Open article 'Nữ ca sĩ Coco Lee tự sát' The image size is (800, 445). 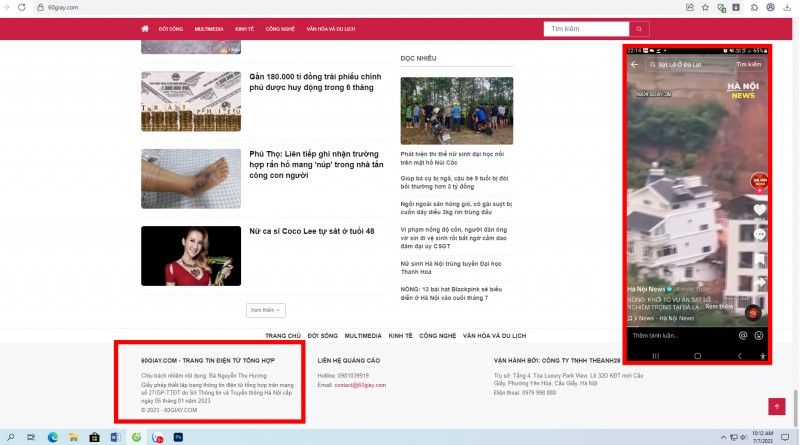coord(312,231)
